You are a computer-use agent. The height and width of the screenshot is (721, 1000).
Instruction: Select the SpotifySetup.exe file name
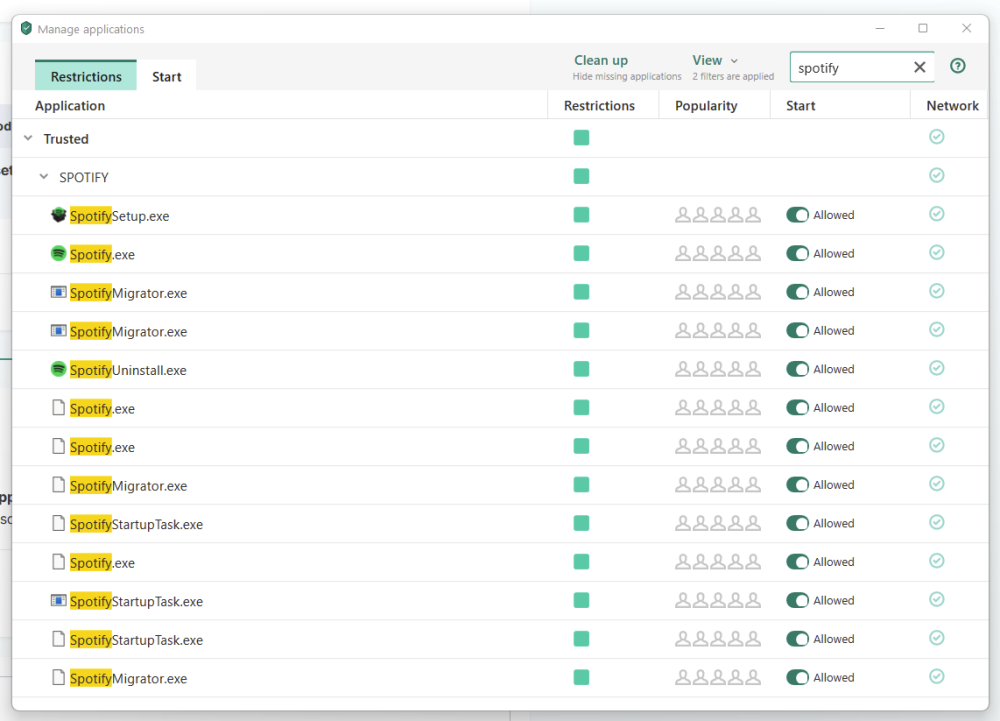(x=119, y=216)
